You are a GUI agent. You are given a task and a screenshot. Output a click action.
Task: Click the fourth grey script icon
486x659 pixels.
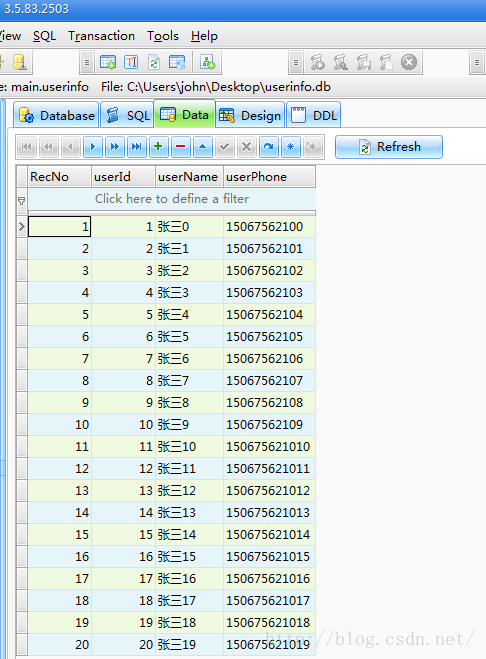(x=386, y=63)
